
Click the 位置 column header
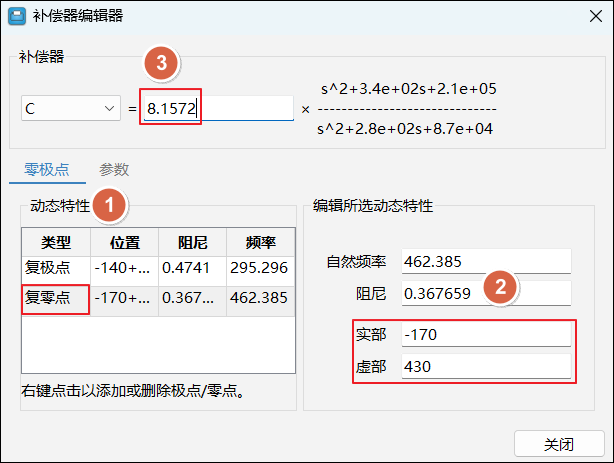[x=124, y=242]
